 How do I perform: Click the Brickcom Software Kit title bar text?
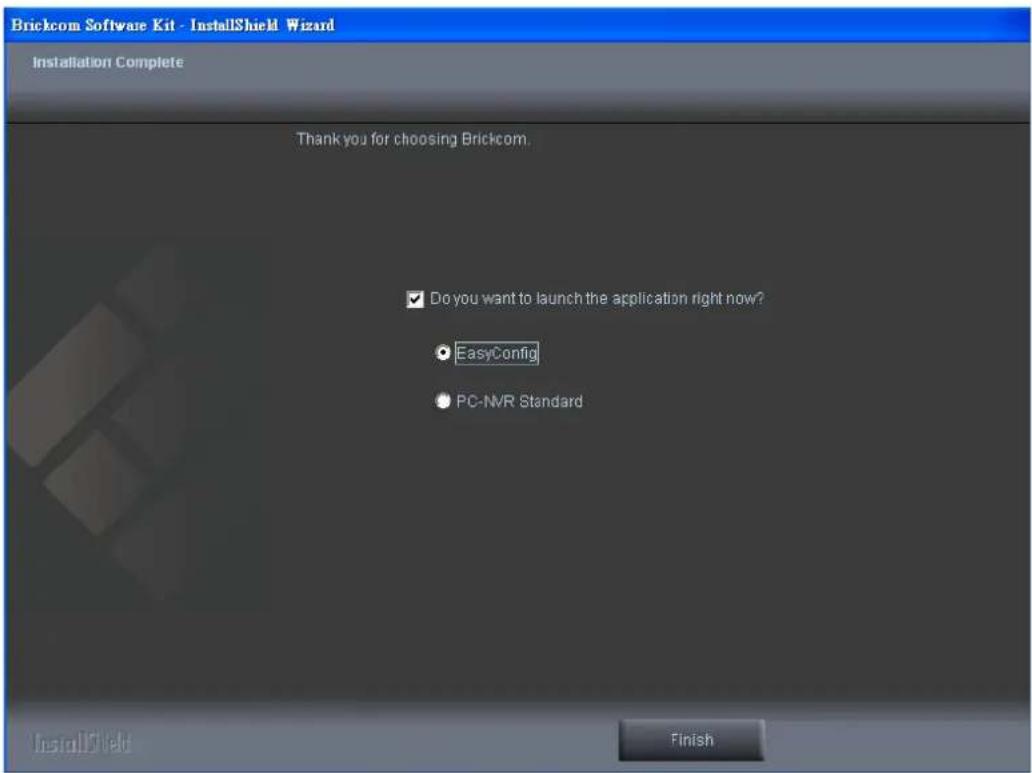[x=172, y=26]
